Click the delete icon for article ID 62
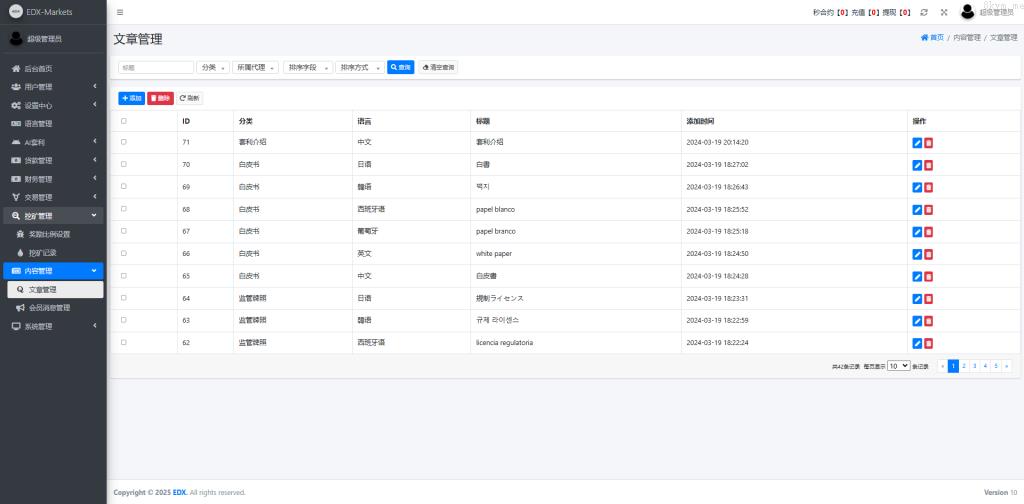This screenshot has height=504, width=1024. [928, 343]
